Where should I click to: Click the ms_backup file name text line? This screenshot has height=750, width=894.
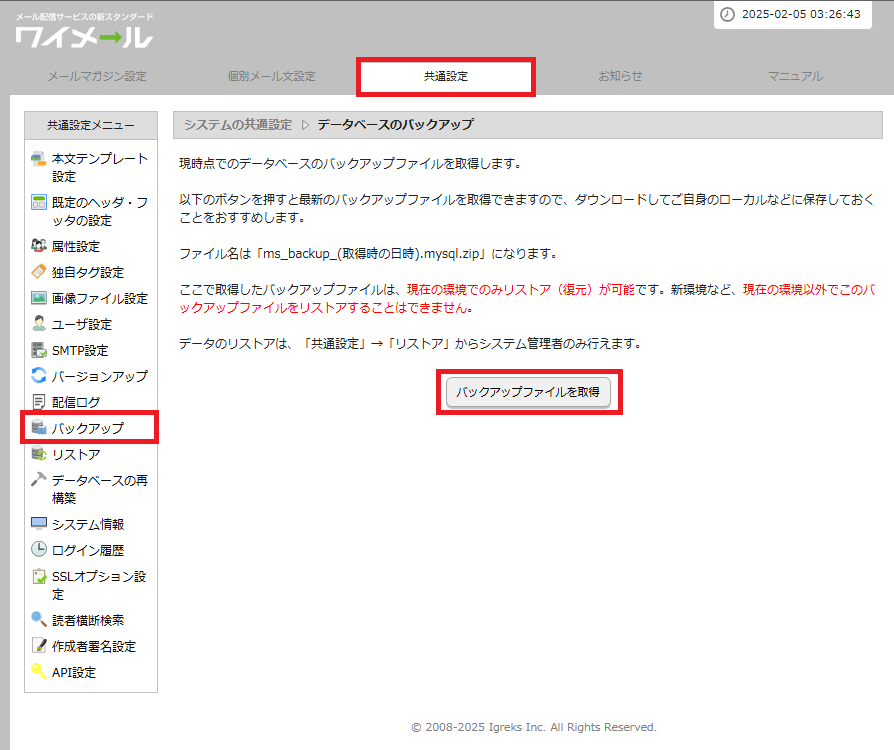[x=368, y=253]
